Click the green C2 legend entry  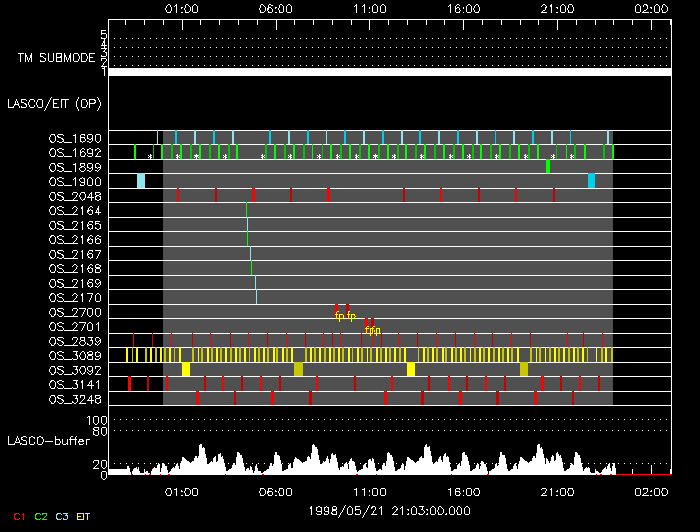[41, 516]
